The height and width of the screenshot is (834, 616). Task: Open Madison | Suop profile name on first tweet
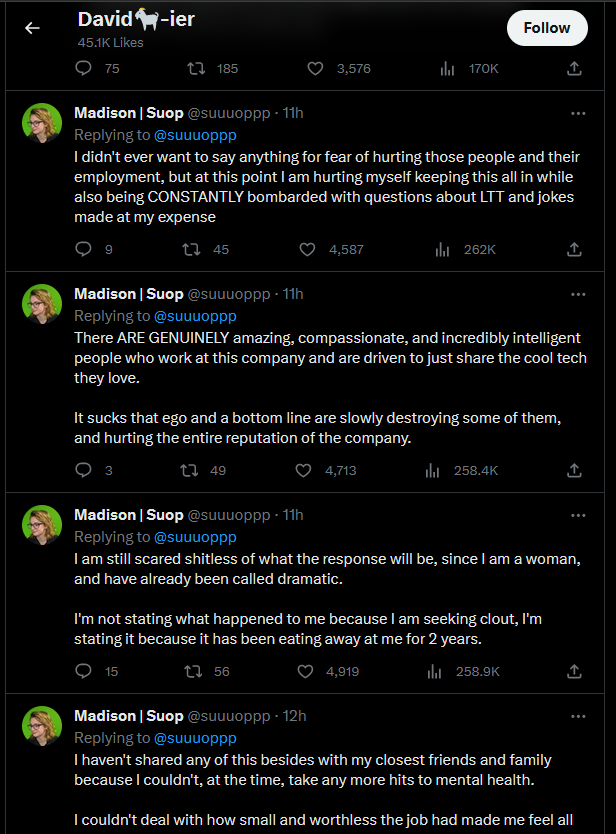tap(129, 113)
